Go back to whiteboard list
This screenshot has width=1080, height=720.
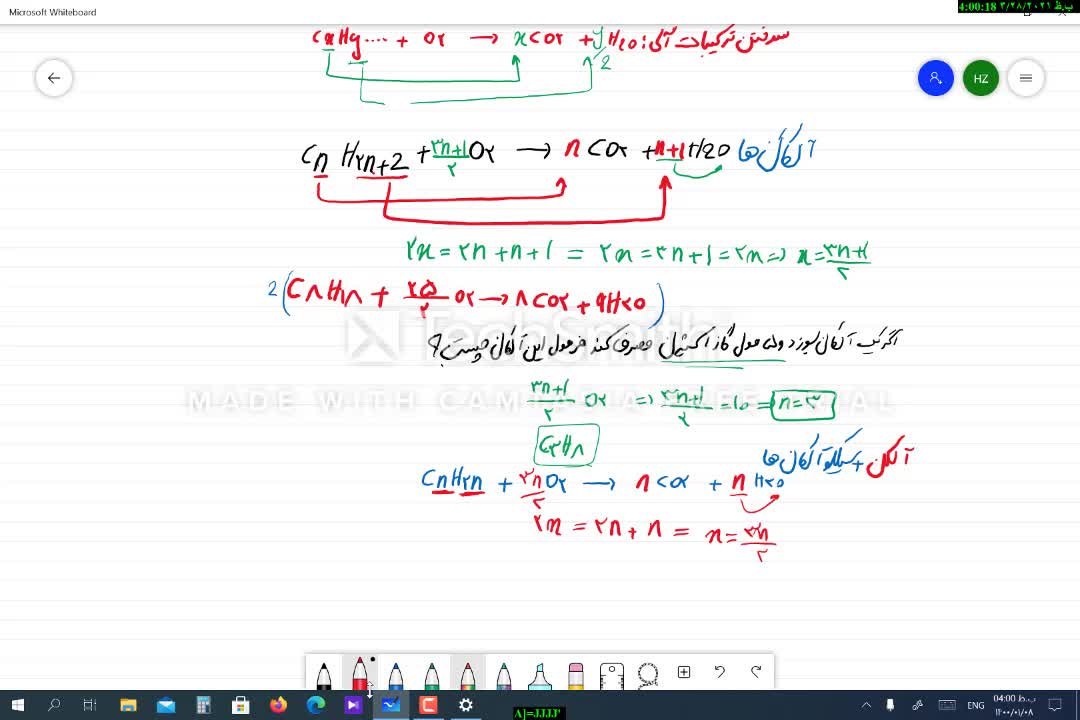[x=54, y=78]
